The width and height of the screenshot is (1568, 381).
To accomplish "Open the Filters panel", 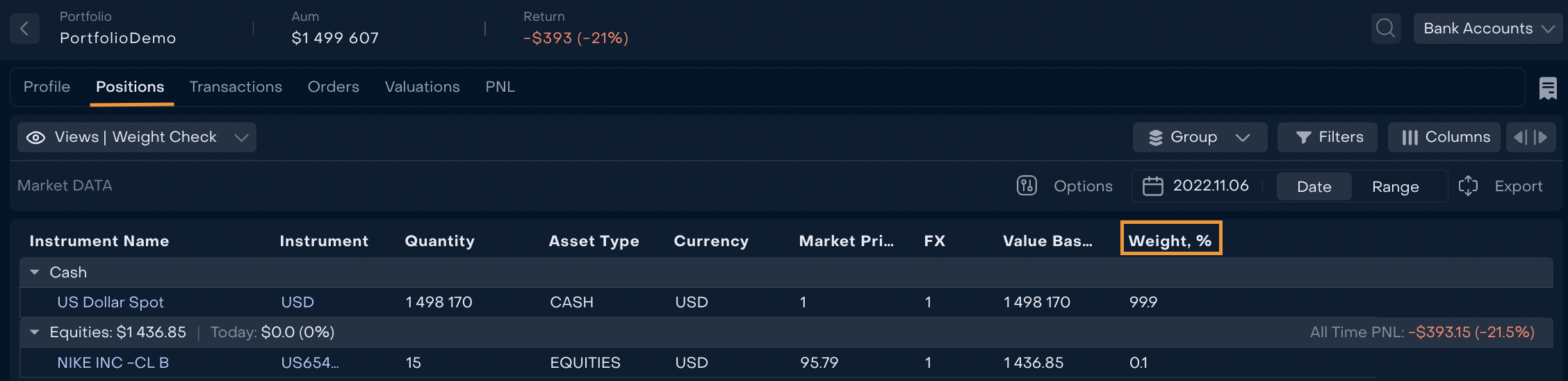I will 1328,138.
